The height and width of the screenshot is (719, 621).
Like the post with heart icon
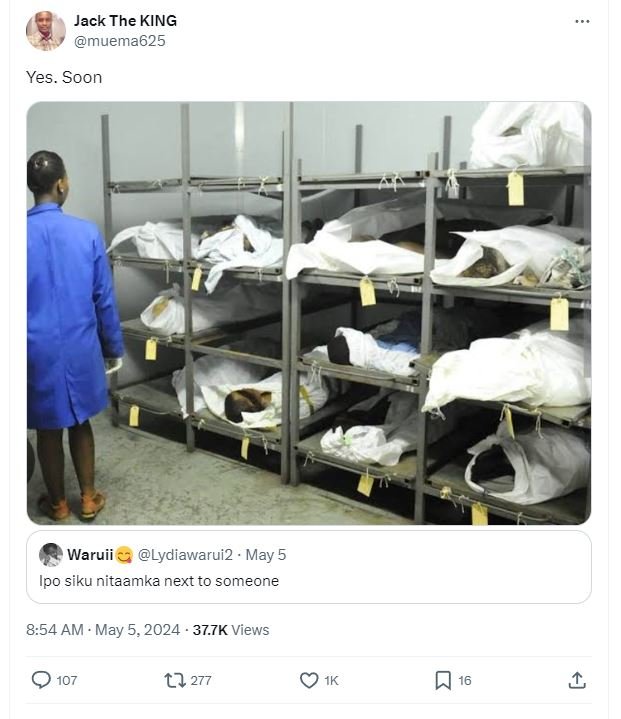click(x=309, y=680)
